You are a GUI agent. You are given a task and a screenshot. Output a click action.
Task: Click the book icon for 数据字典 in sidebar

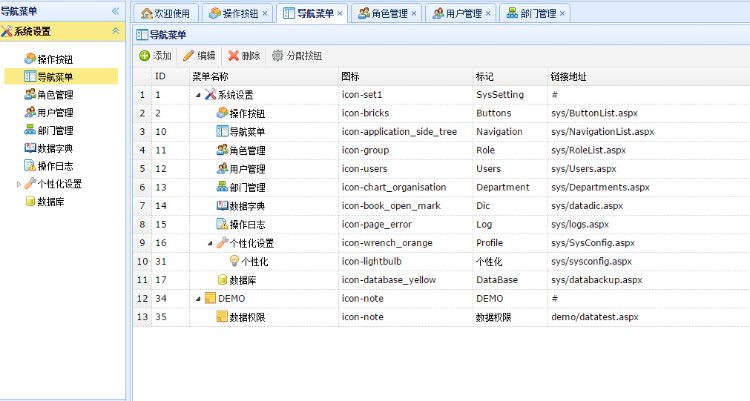point(30,147)
